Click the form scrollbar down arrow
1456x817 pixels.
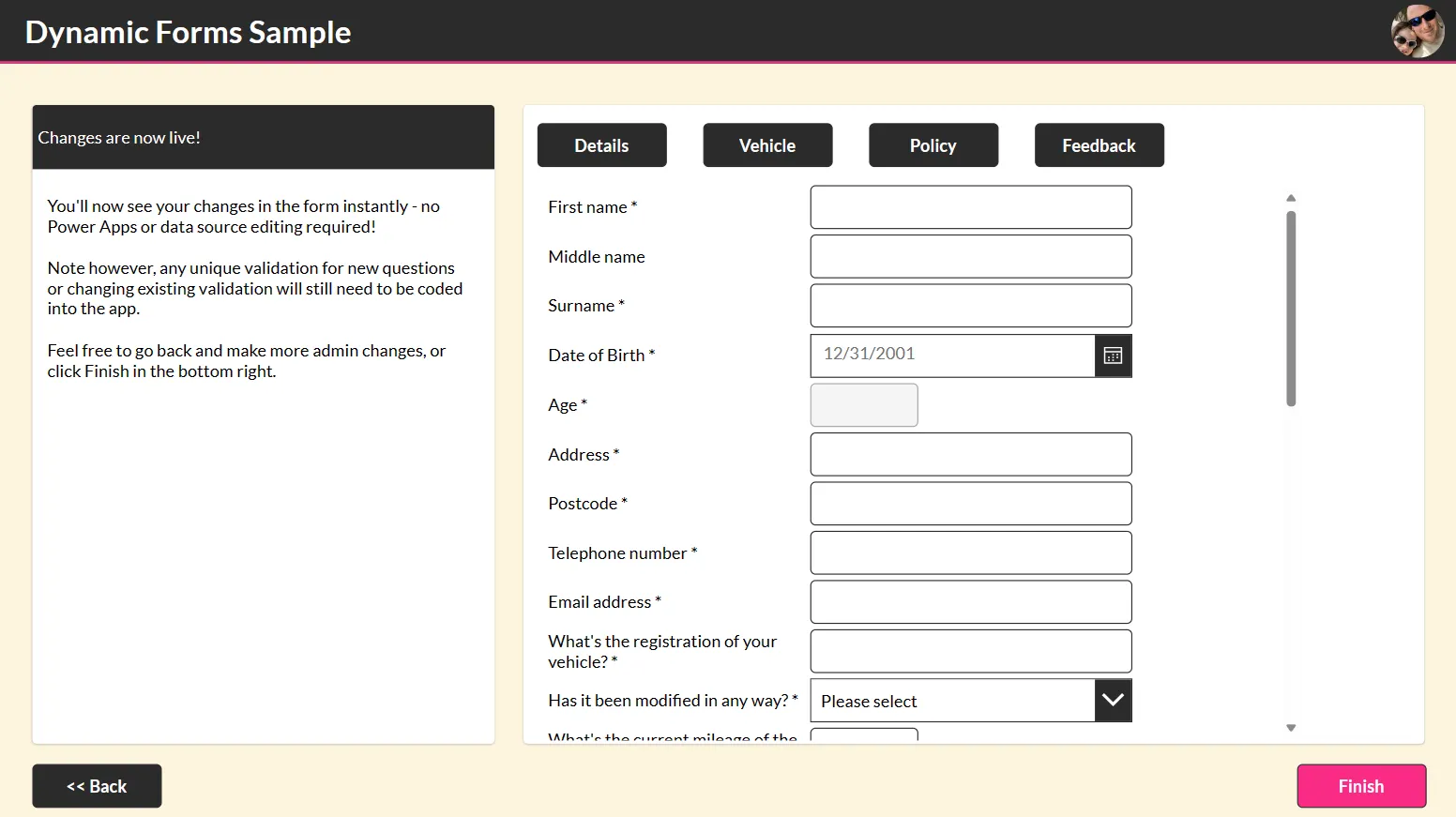click(x=1291, y=728)
